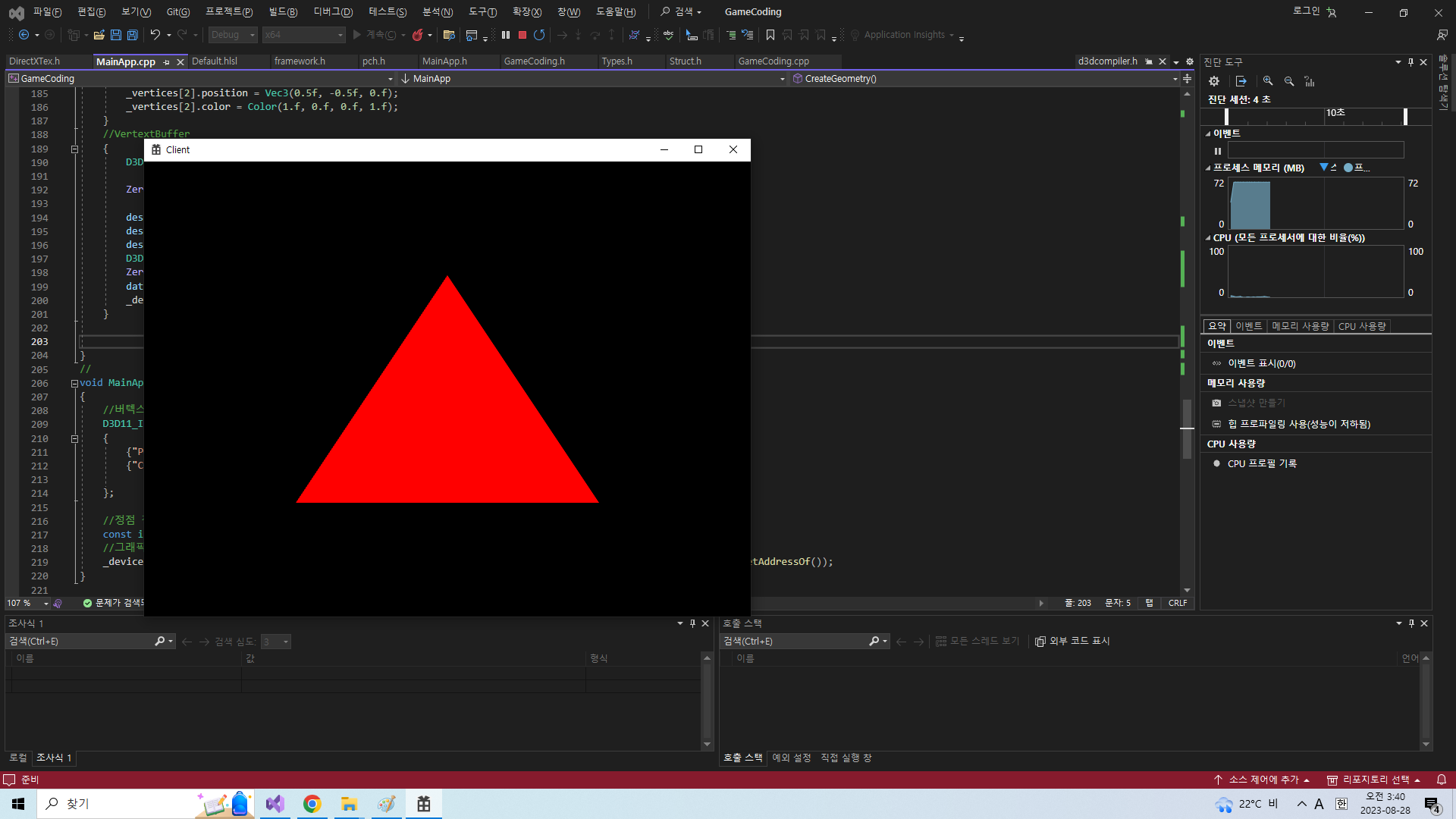Viewport: 1456px width, 819px height.
Task: Zoom in the diagnostics timeline
Action: click(1268, 81)
